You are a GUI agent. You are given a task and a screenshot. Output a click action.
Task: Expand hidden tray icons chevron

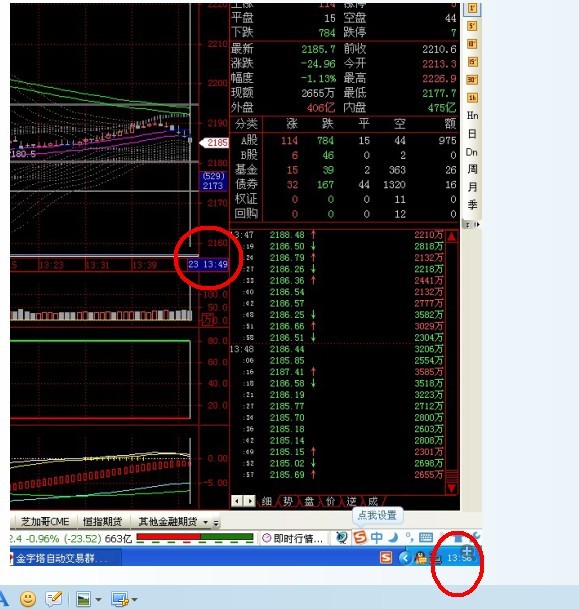[405, 558]
